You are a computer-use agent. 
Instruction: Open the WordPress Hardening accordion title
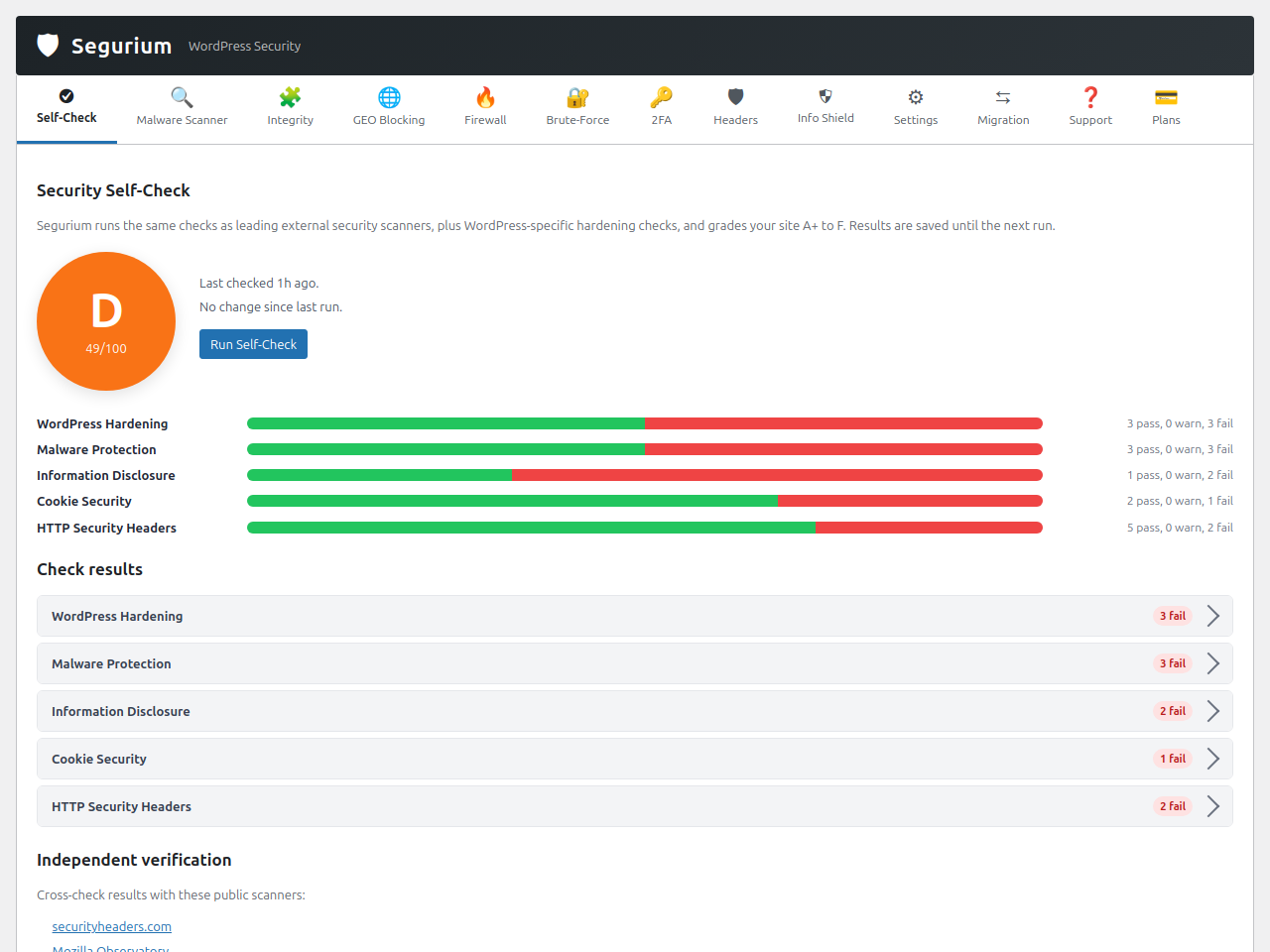pyautogui.click(x=117, y=616)
